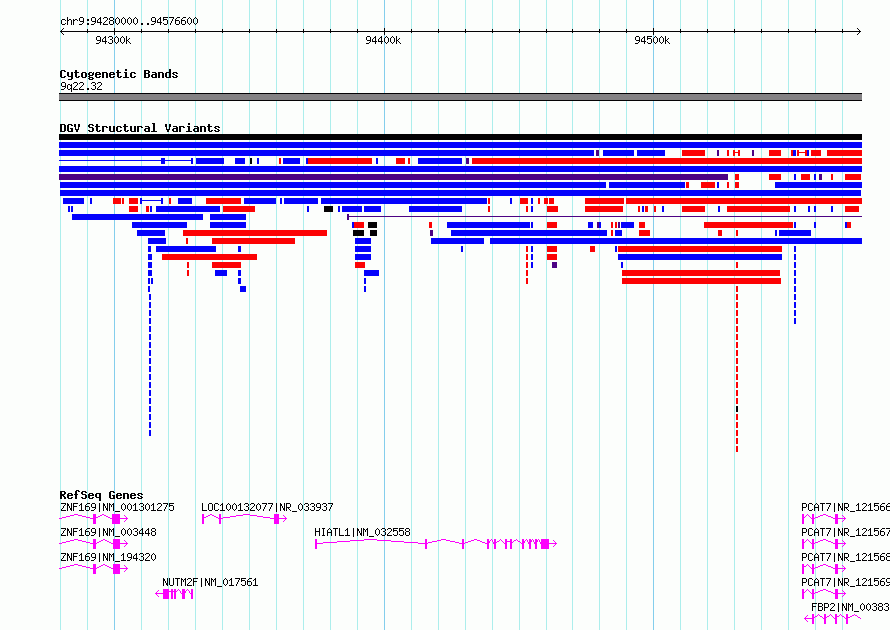The image size is (890, 630).
Task: Select the gene glyph under ZNF169|NM_194320
Action: [94, 569]
